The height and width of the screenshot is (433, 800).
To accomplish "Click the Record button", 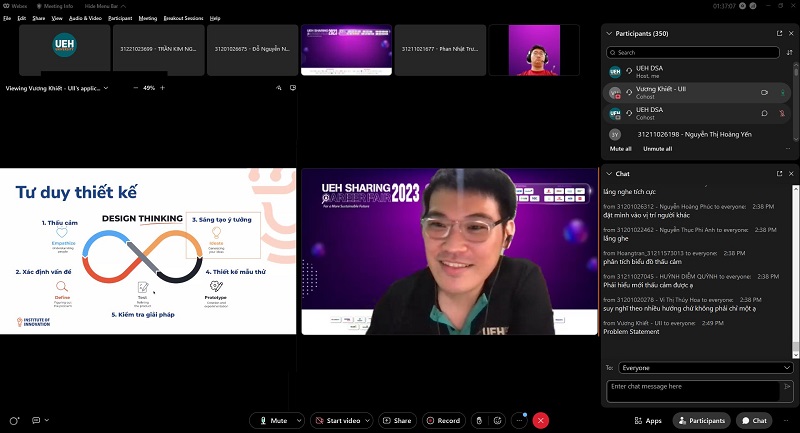I will 444,421.
